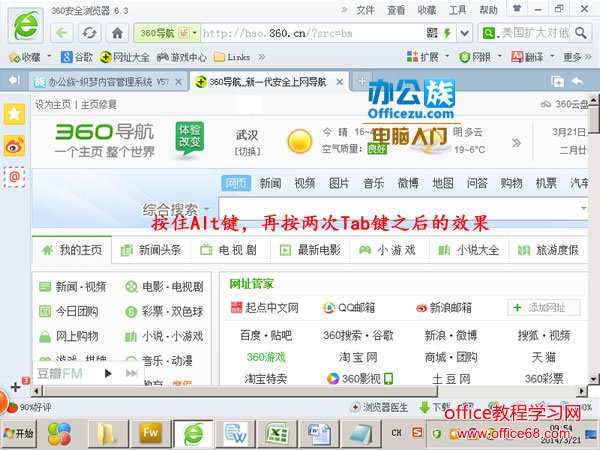Open QQ邮箱 site link
Viewport: 600px width, 450px height.
[x=349, y=307]
